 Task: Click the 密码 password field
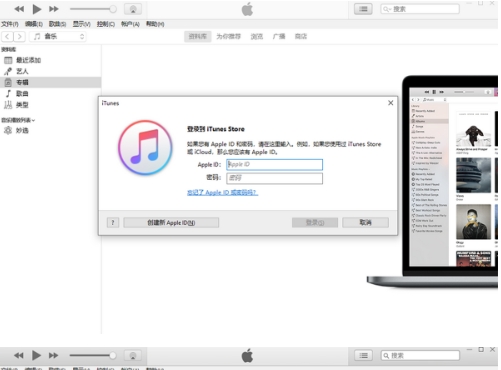coord(274,178)
